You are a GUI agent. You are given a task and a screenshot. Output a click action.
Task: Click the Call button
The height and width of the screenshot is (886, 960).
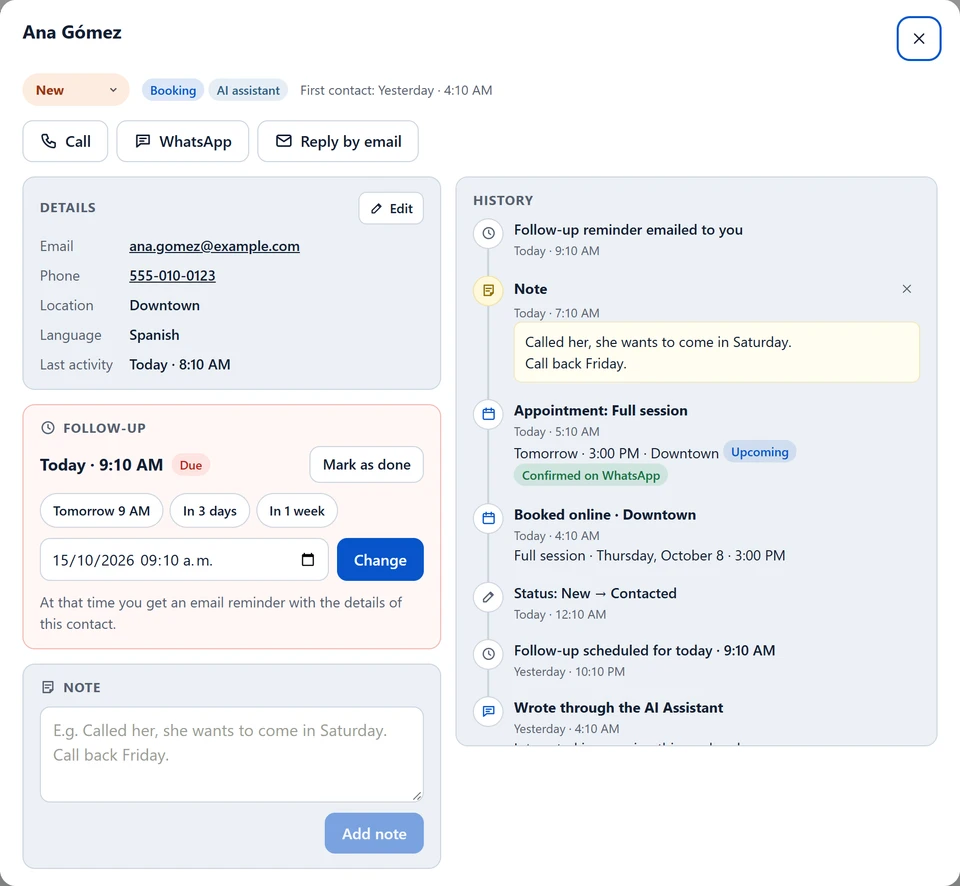tap(66, 141)
